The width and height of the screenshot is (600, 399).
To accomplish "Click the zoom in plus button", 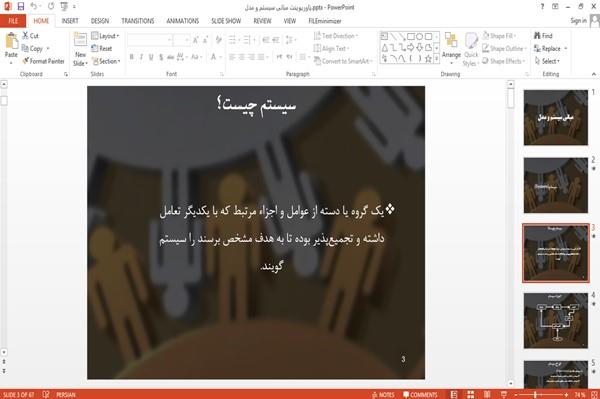I will click(566, 394).
